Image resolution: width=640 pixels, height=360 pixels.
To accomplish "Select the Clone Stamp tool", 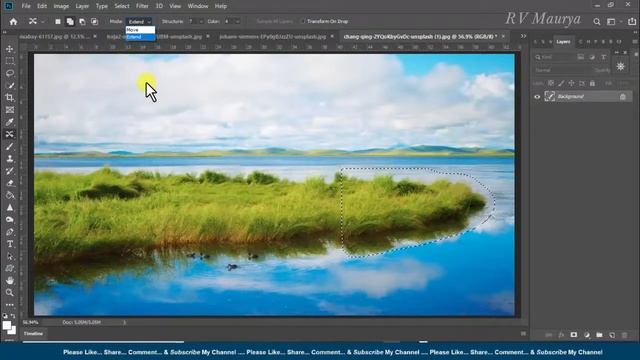I will click(x=9, y=159).
